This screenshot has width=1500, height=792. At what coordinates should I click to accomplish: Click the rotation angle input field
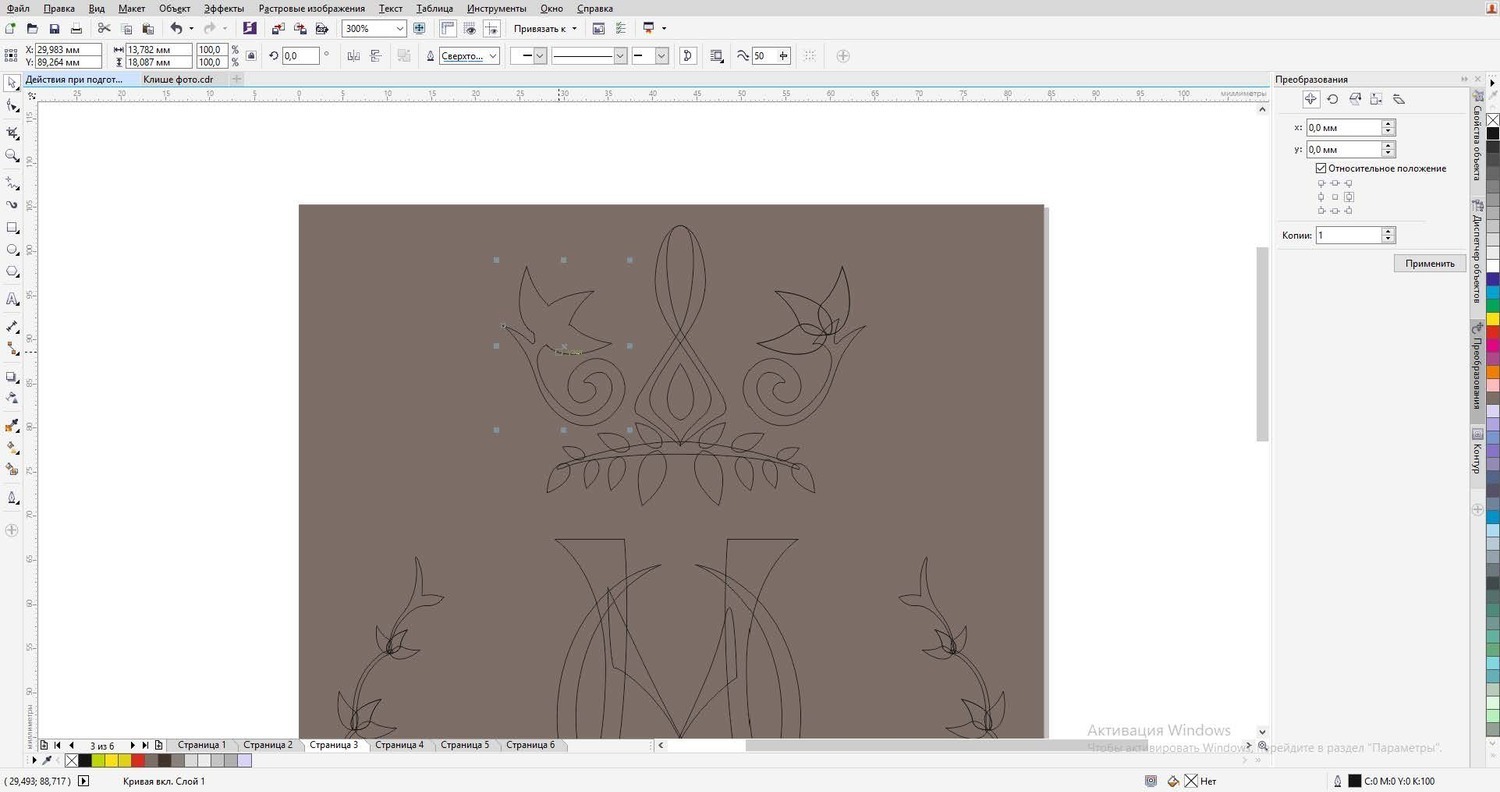coord(301,56)
